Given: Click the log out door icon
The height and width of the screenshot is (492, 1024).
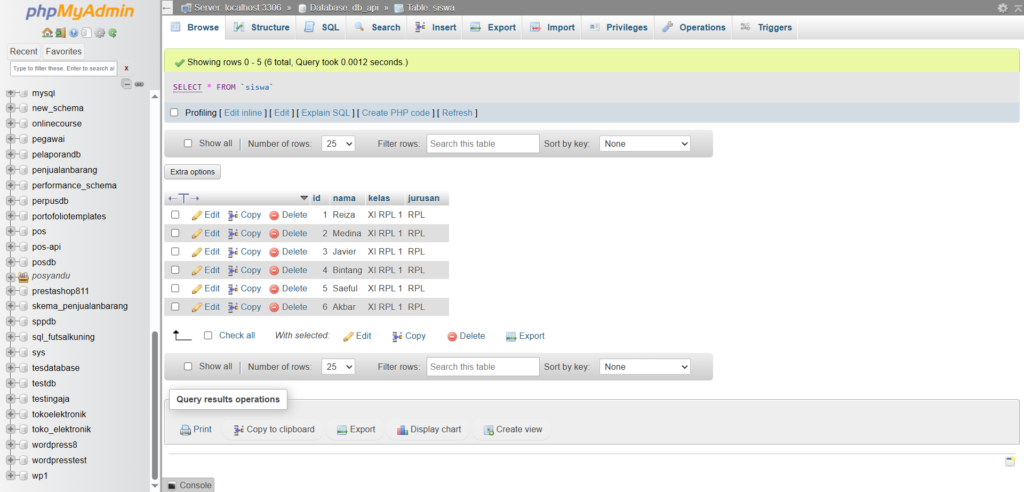Looking at the screenshot, I should tap(60, 33).
